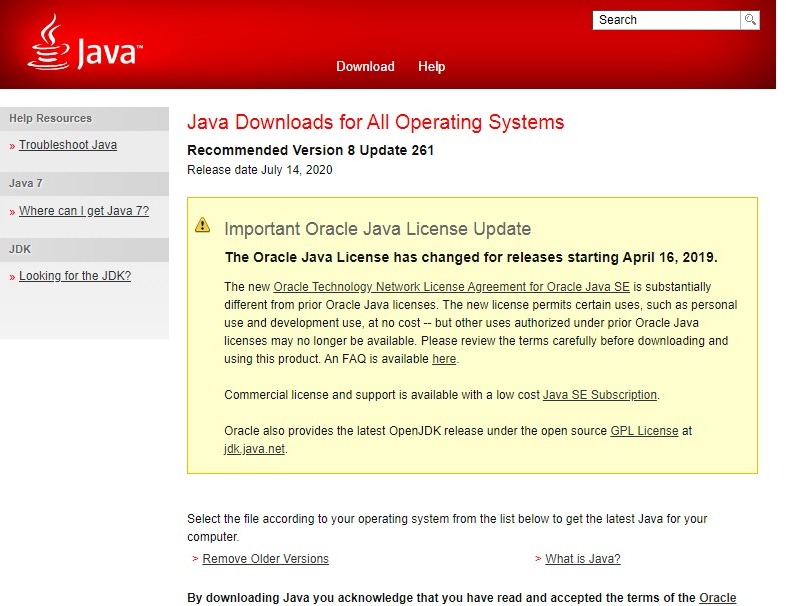This screenshot has height=606, width=792.
Task: Open the 'Looking for the JDK?' link
Action: 75,276
